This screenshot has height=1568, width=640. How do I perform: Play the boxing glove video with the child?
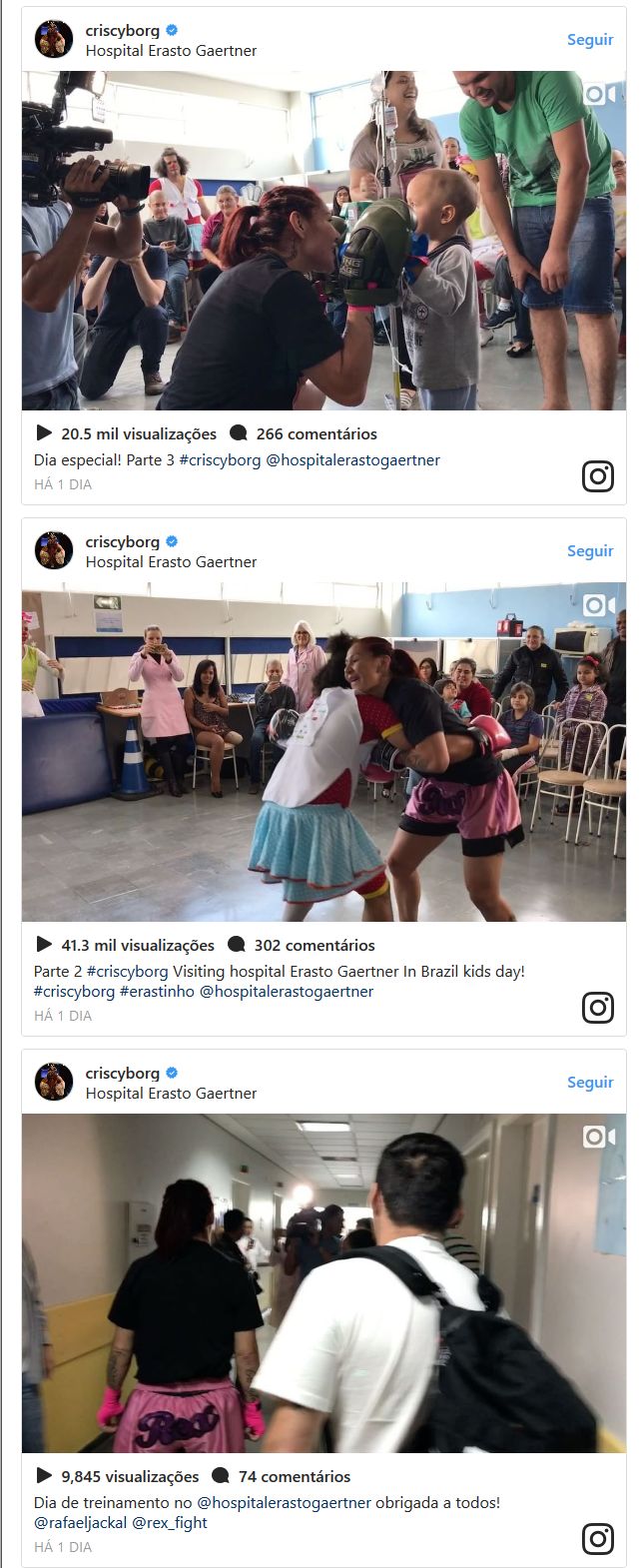(323, 241)
